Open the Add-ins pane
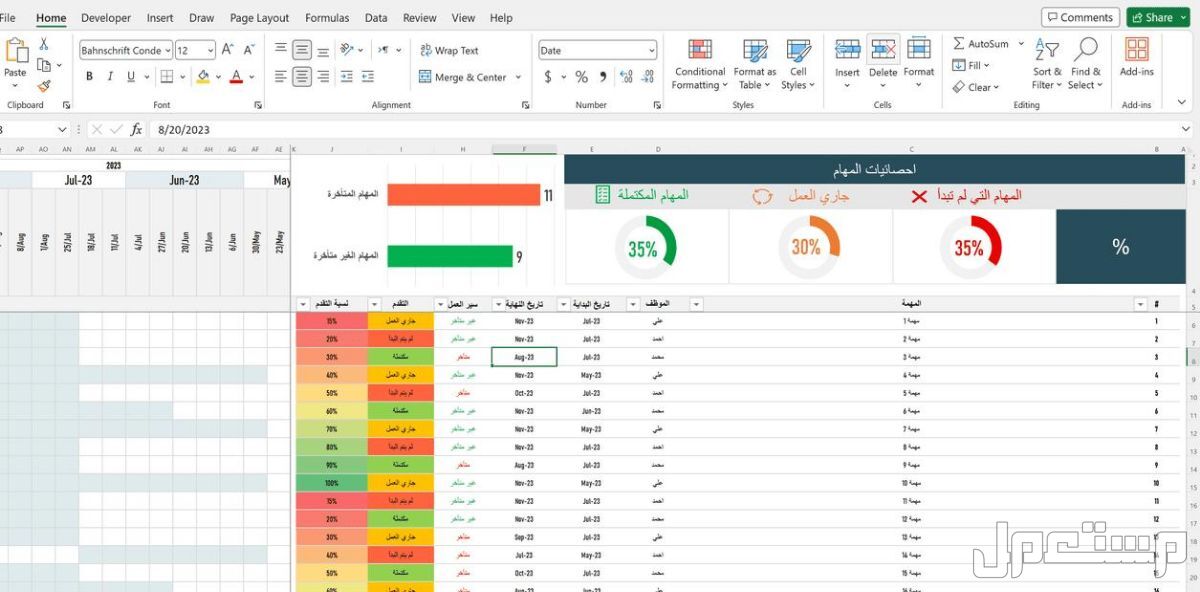Image resolution: width=1200 pixels, height=592 pixels. click(x=1136, y=58)
